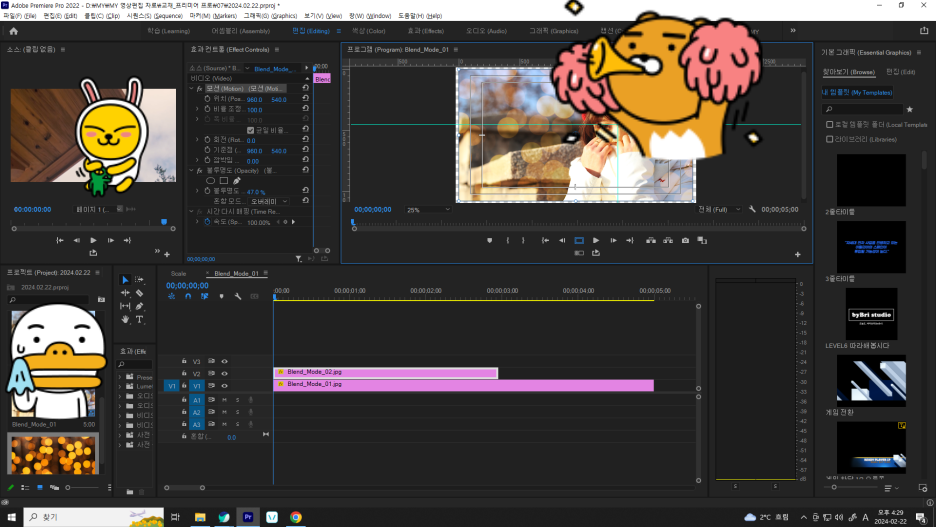Toggle timeline Snap magnet icon
936x527 pixels.
click(187, 296)
